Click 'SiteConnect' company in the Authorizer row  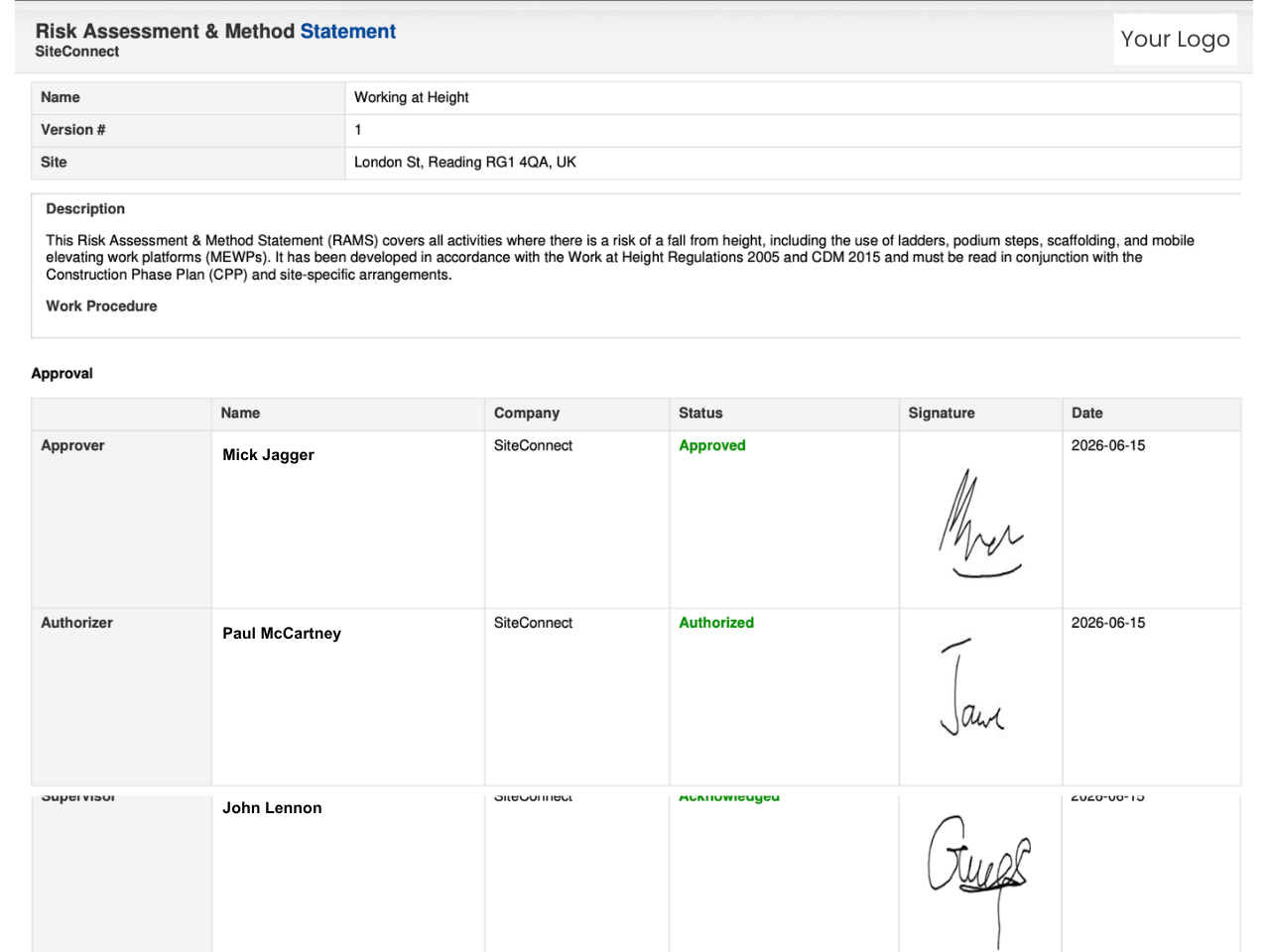point(533,623)
